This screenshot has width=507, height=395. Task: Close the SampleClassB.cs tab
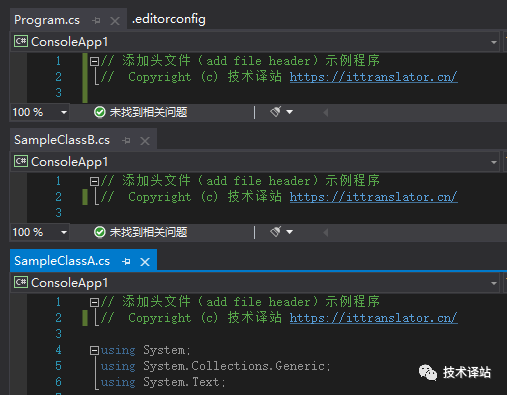(x=145, y=141)
